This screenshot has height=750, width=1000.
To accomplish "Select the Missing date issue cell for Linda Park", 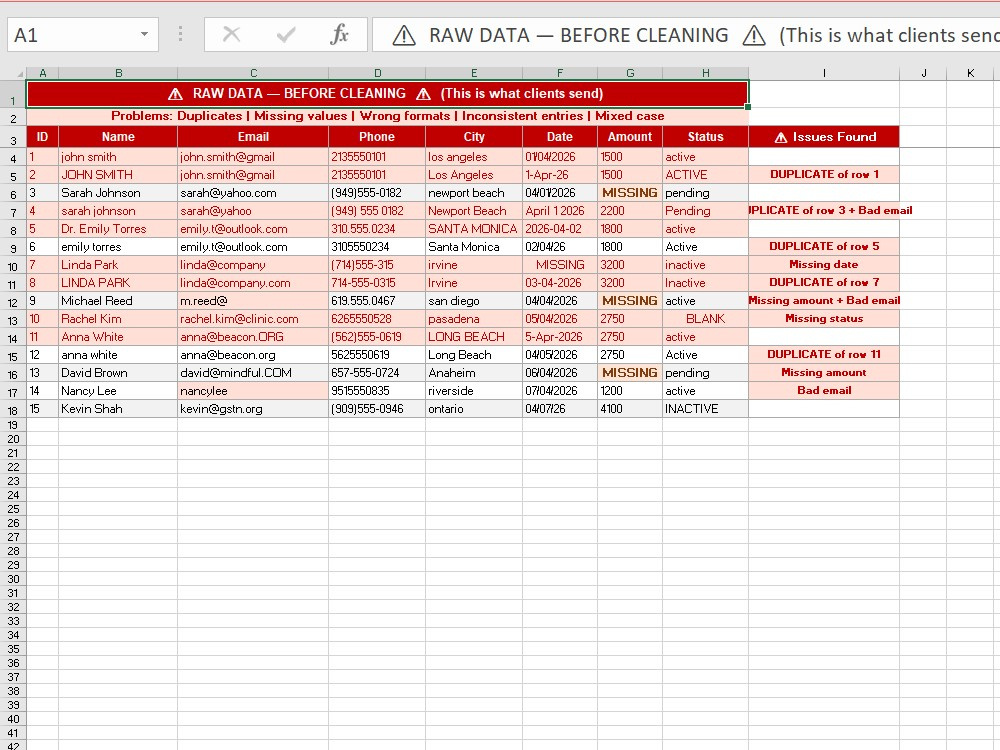I will click(823, 264).
